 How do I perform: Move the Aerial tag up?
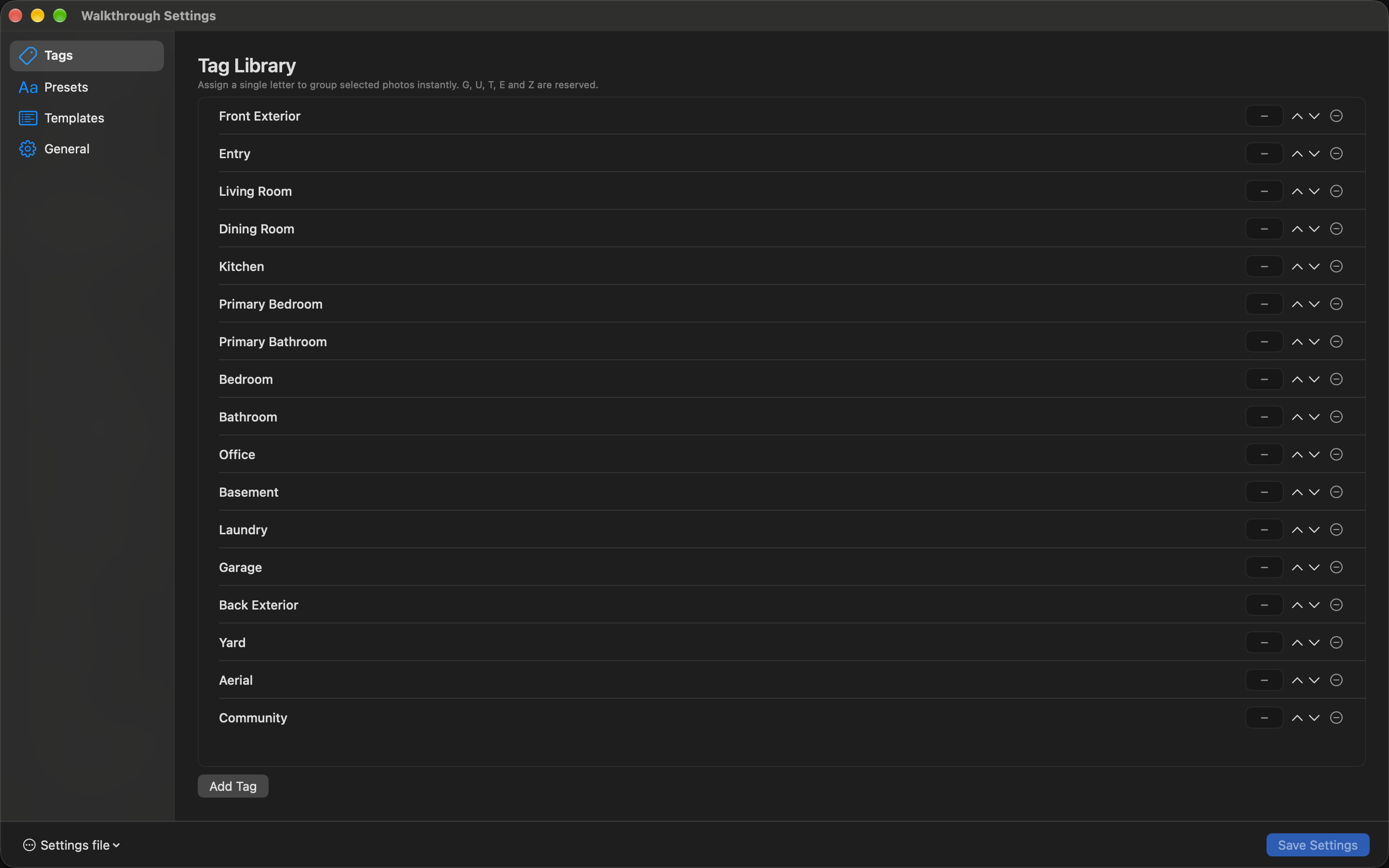coord(1296,680)
